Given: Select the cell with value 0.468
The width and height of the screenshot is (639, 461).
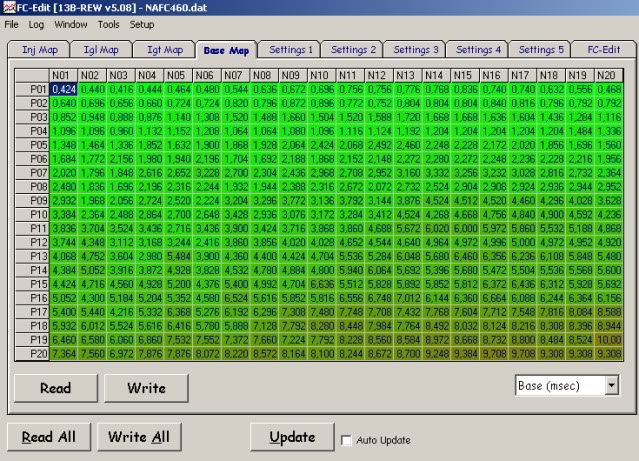Looking at the screenshot, I should pos(609,89).
